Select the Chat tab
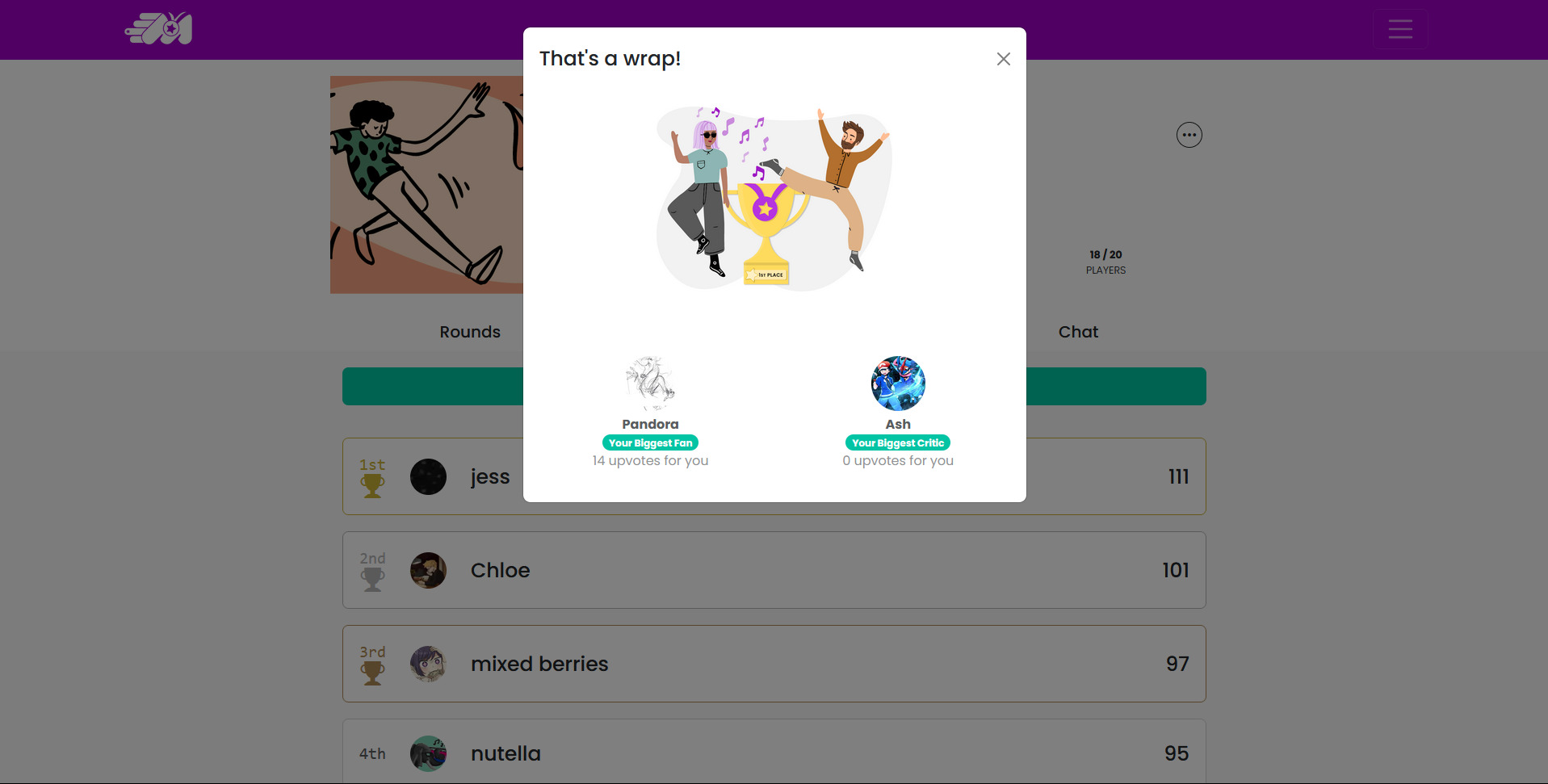Viewport: 1548px width, 784px height. click(1078, 332)
